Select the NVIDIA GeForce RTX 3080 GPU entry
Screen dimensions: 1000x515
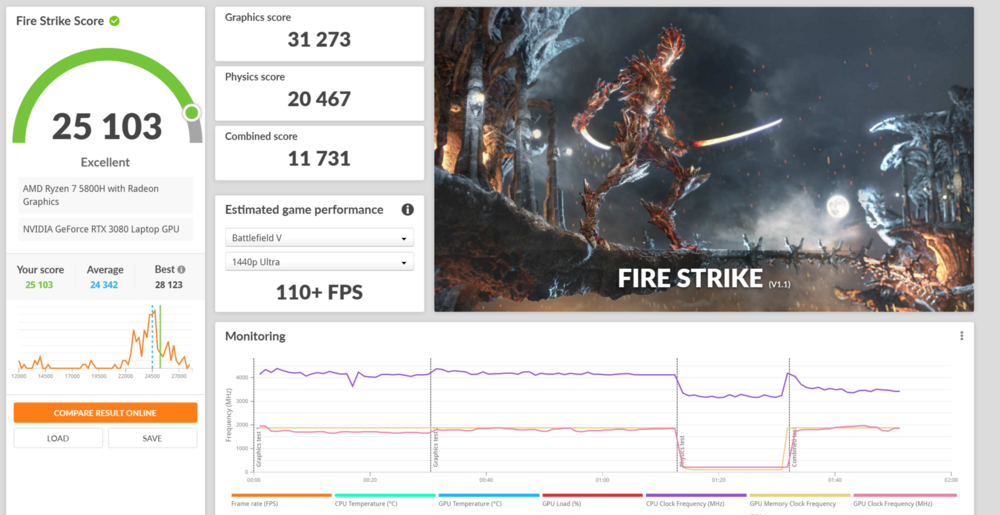105,230
